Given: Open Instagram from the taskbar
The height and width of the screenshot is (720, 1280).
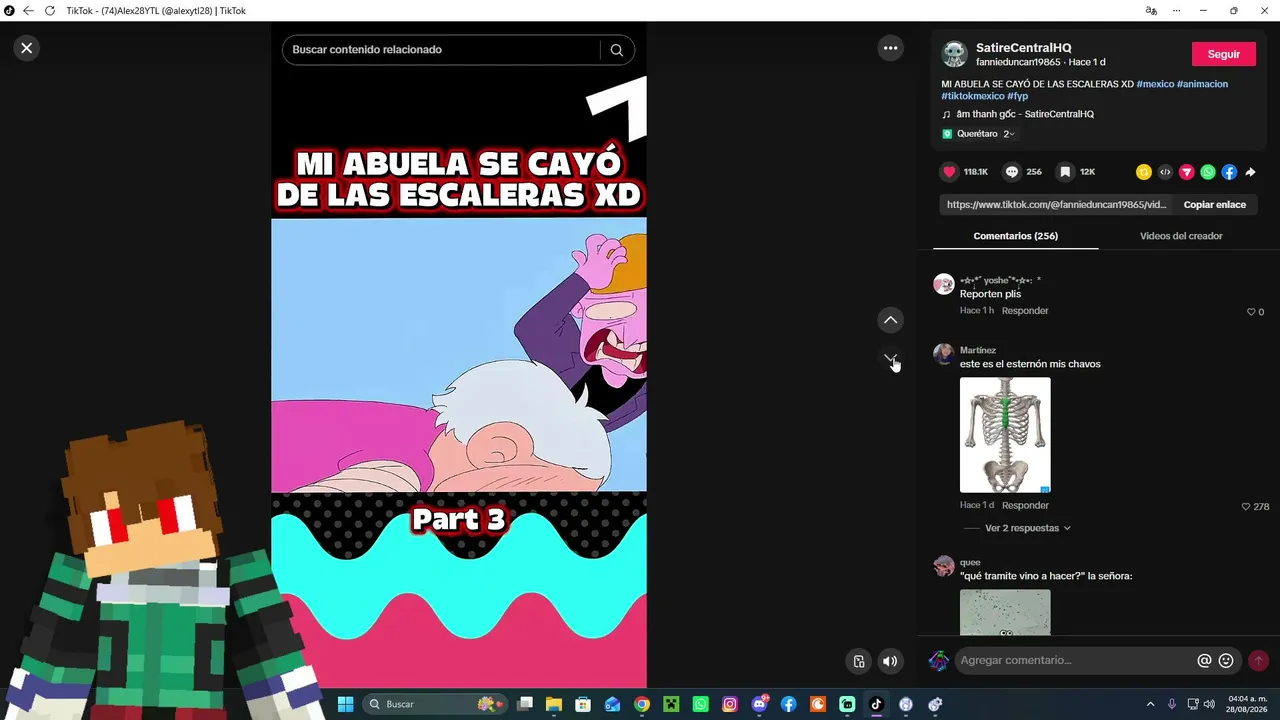Looking at the screenshot, I should pyautogui.click(x=730, y=704).
